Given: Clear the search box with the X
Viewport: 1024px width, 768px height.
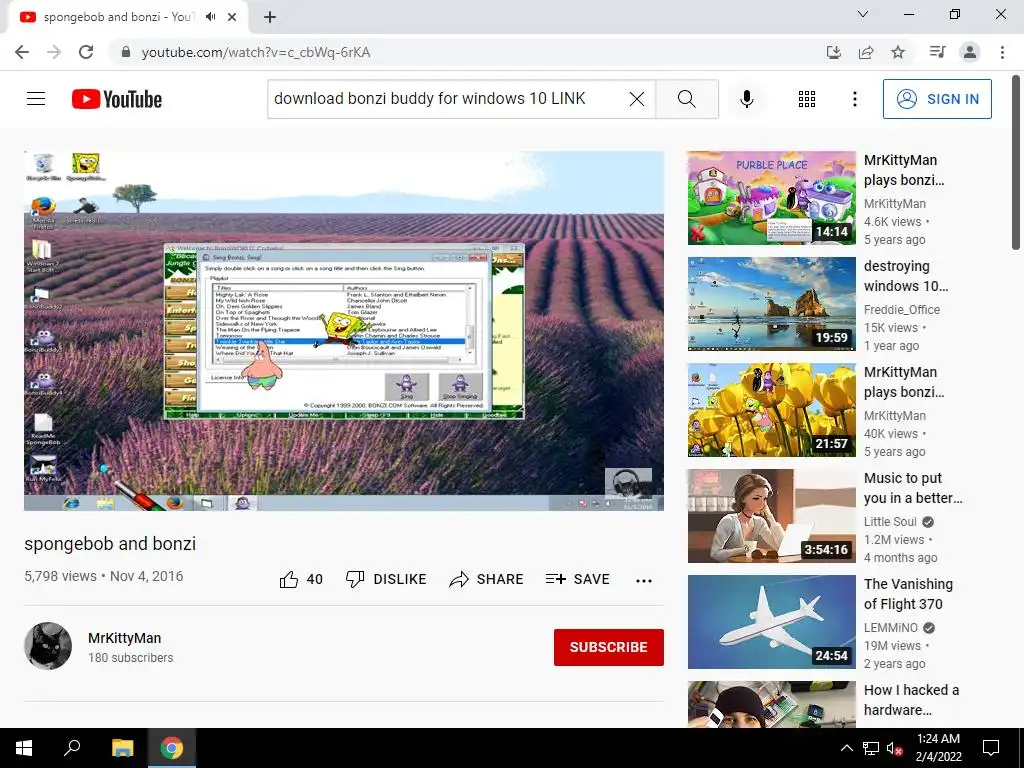Looking at the screenshot, I should point(637,99).
